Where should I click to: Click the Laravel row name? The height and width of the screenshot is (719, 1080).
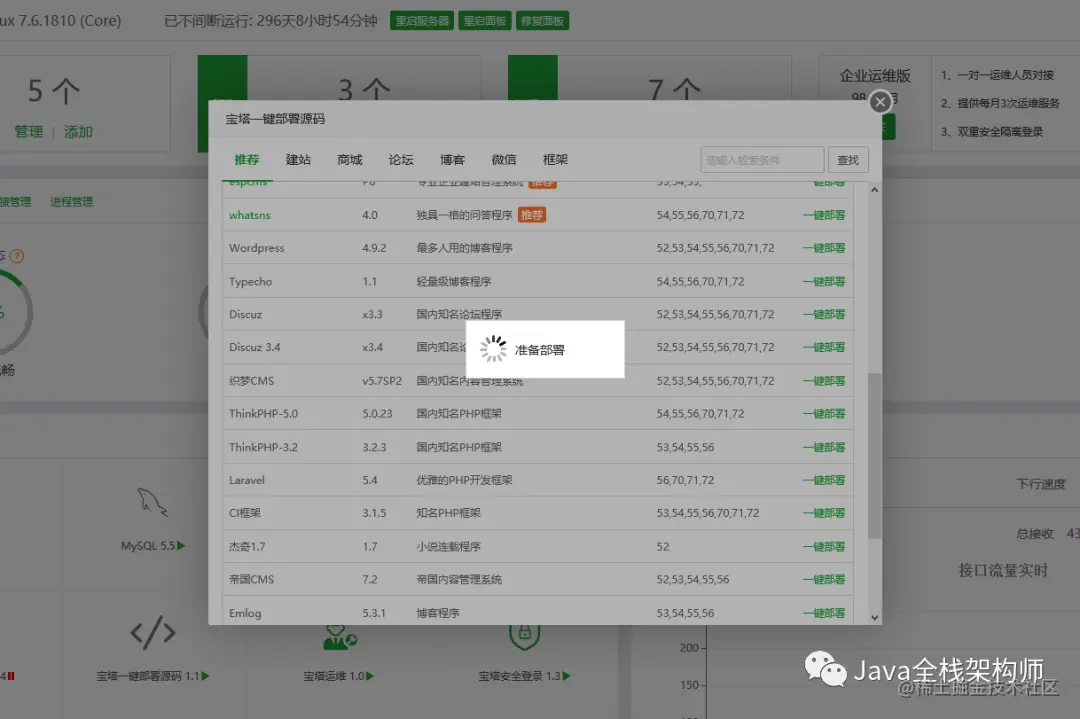247,480
